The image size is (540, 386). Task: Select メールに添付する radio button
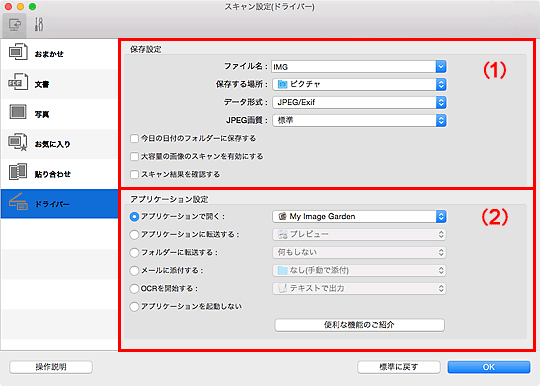click(134, 271)
